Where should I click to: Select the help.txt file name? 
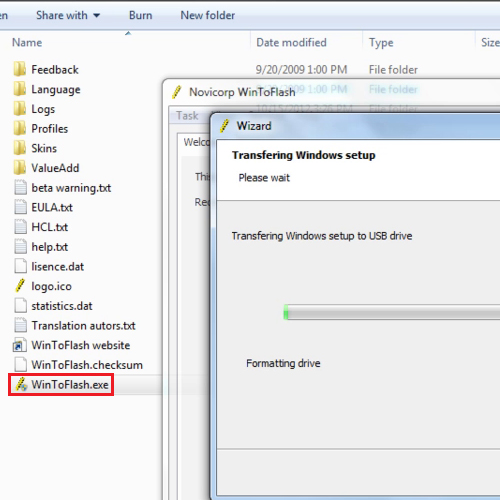(x=49, y=247)
